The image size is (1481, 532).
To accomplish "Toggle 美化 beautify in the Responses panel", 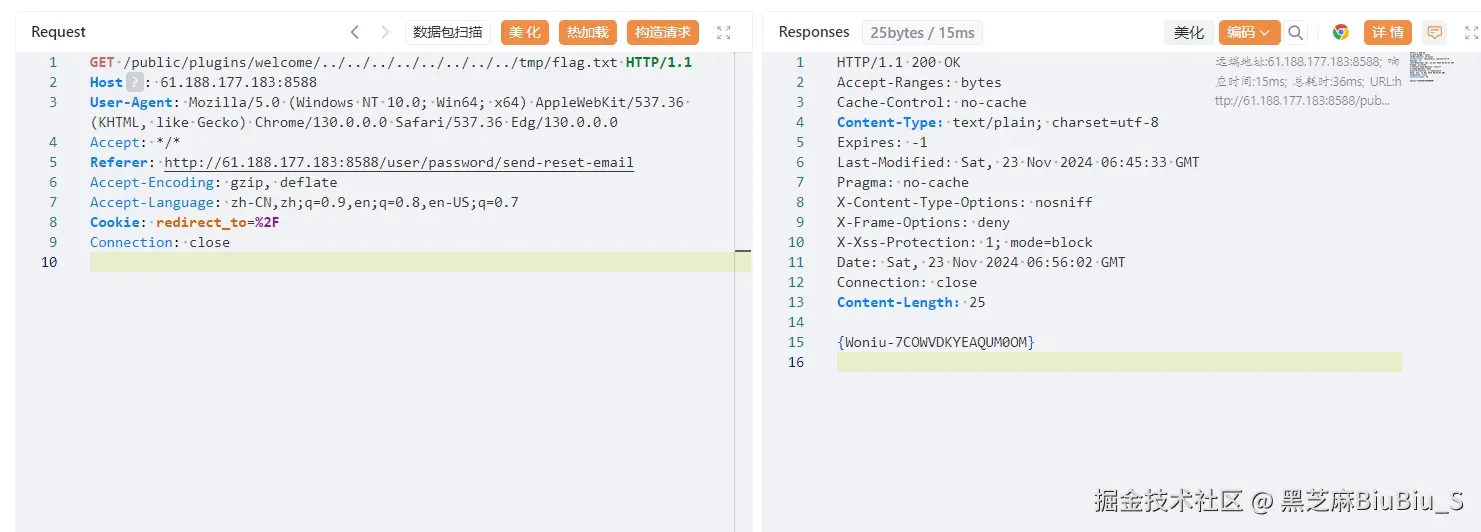I will click(1189, 33).
